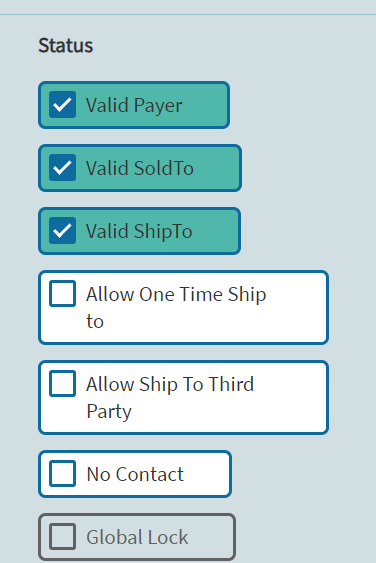Click the checkmark icon next to Valid ShipTo
The width and height of the screenshot is (376, 563).
point(62,231)
